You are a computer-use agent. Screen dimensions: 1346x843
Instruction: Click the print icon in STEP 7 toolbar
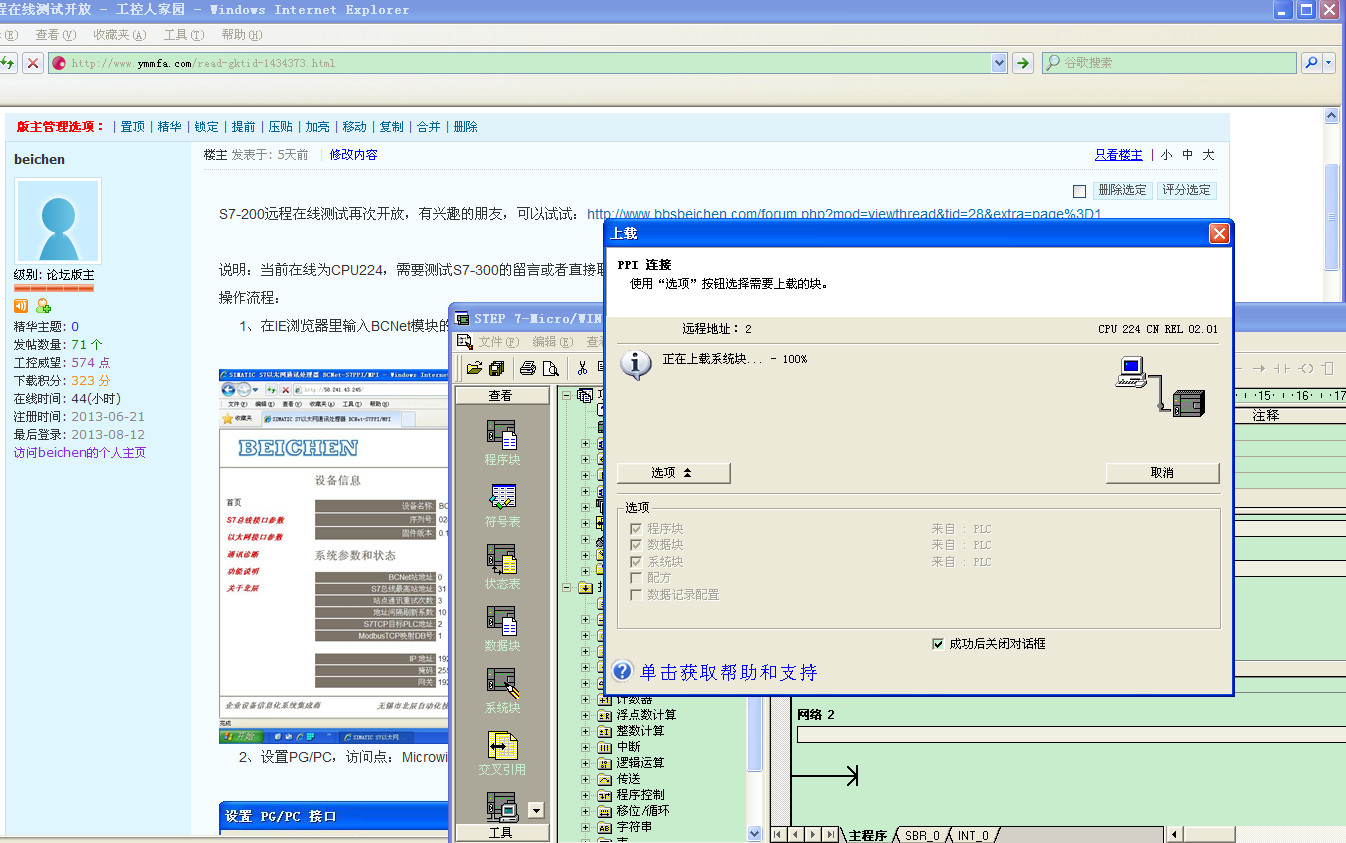click(527, 368)
